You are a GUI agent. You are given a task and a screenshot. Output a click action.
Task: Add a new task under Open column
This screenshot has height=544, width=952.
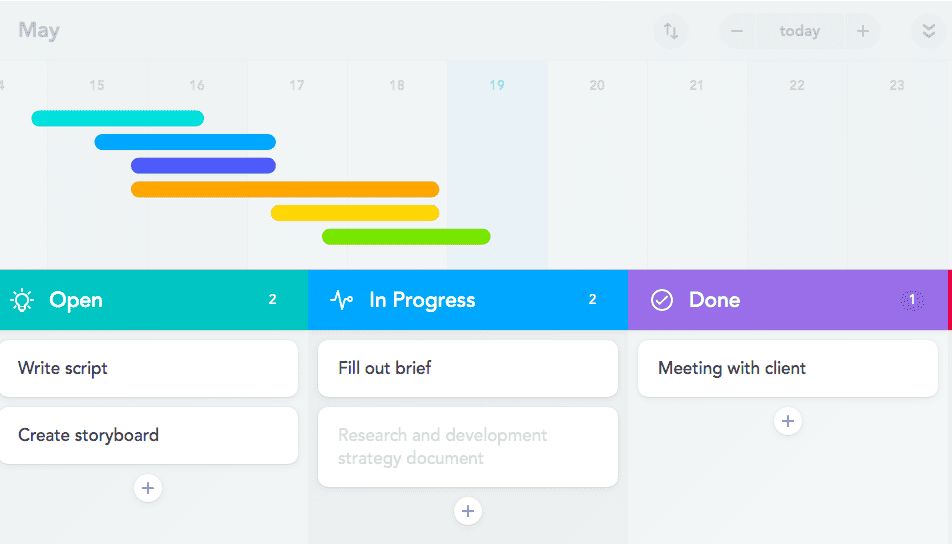coord(148,488)
